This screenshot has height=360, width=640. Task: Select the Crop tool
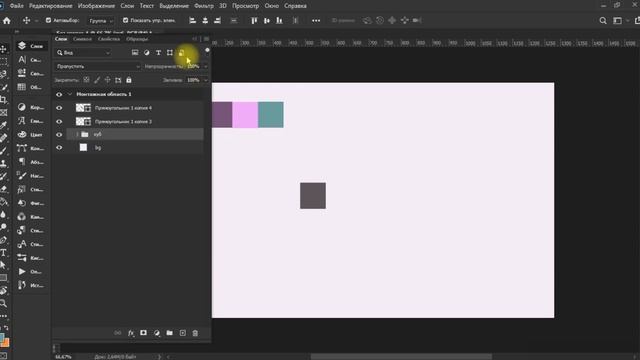pos(4,100)
